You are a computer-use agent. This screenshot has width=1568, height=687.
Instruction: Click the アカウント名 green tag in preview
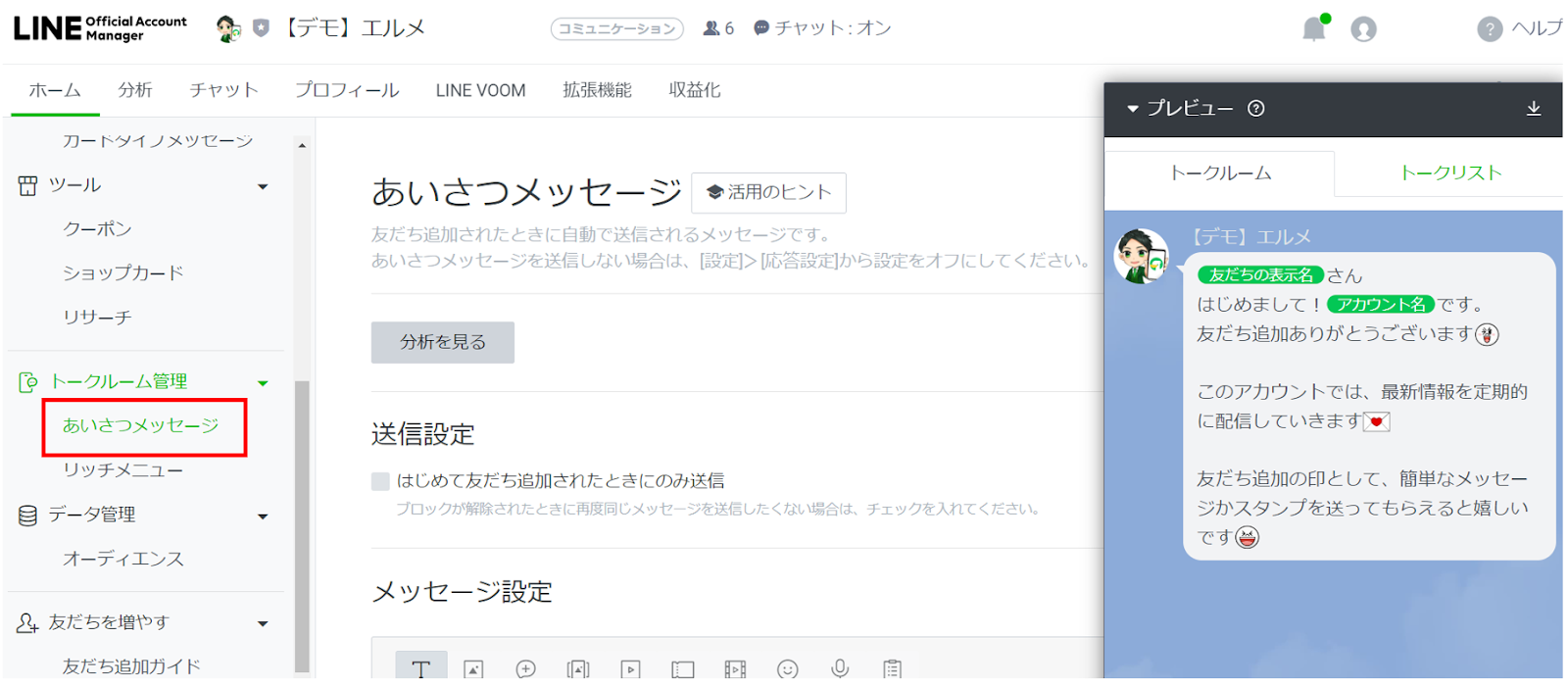(x=1380, y=305)
